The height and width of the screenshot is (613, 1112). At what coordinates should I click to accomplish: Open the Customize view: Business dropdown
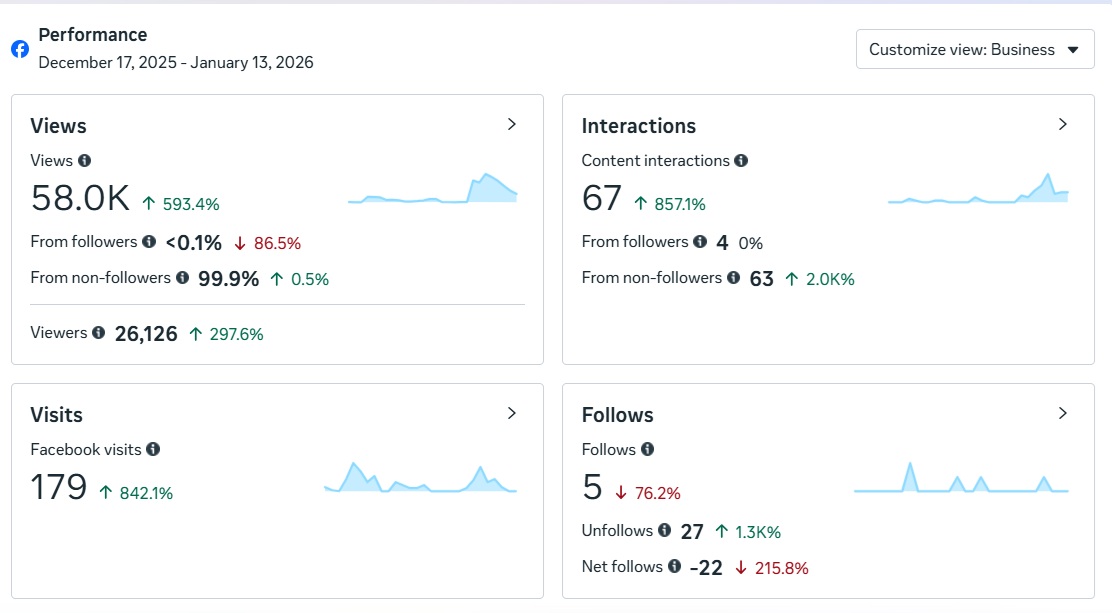point(974,49)
